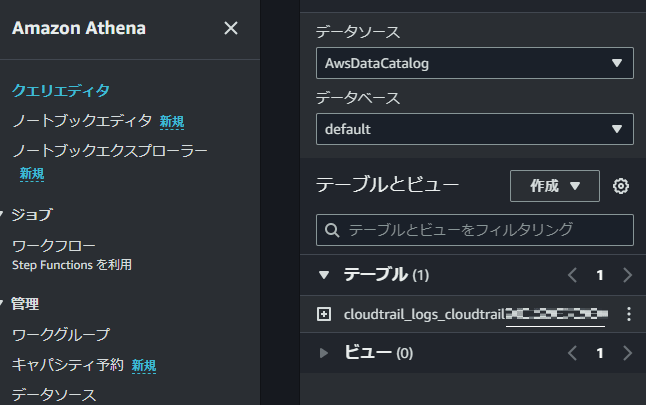
Task: Select page 1 in ビュー pagination
Action: 600,353
